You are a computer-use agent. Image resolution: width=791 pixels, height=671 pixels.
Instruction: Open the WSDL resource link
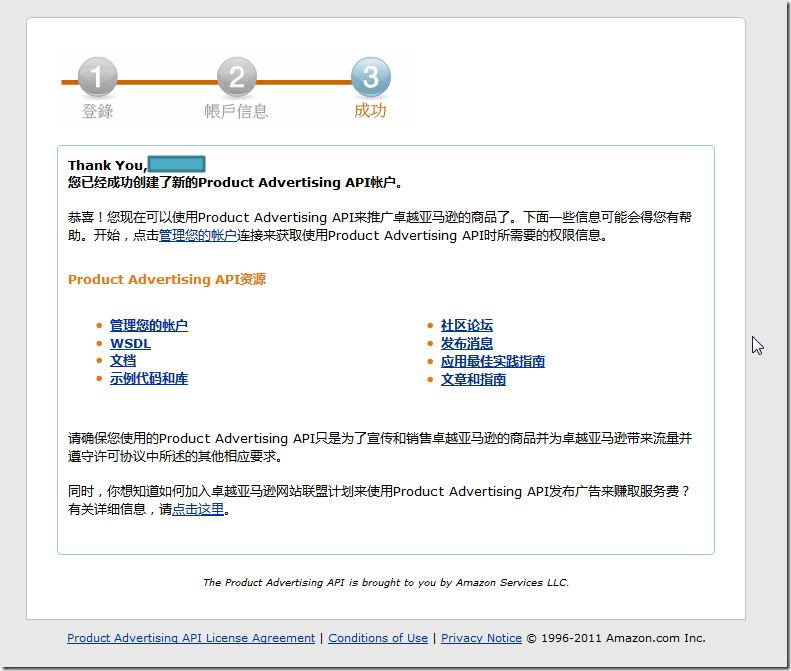130,344
